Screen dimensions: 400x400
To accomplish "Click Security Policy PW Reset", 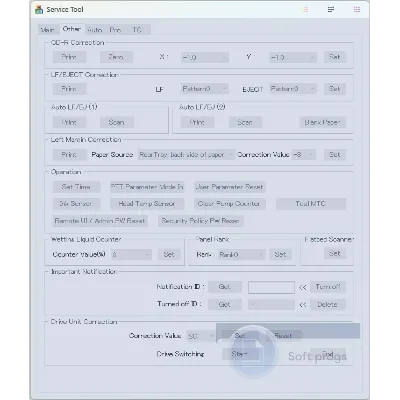I will point(201,221).
